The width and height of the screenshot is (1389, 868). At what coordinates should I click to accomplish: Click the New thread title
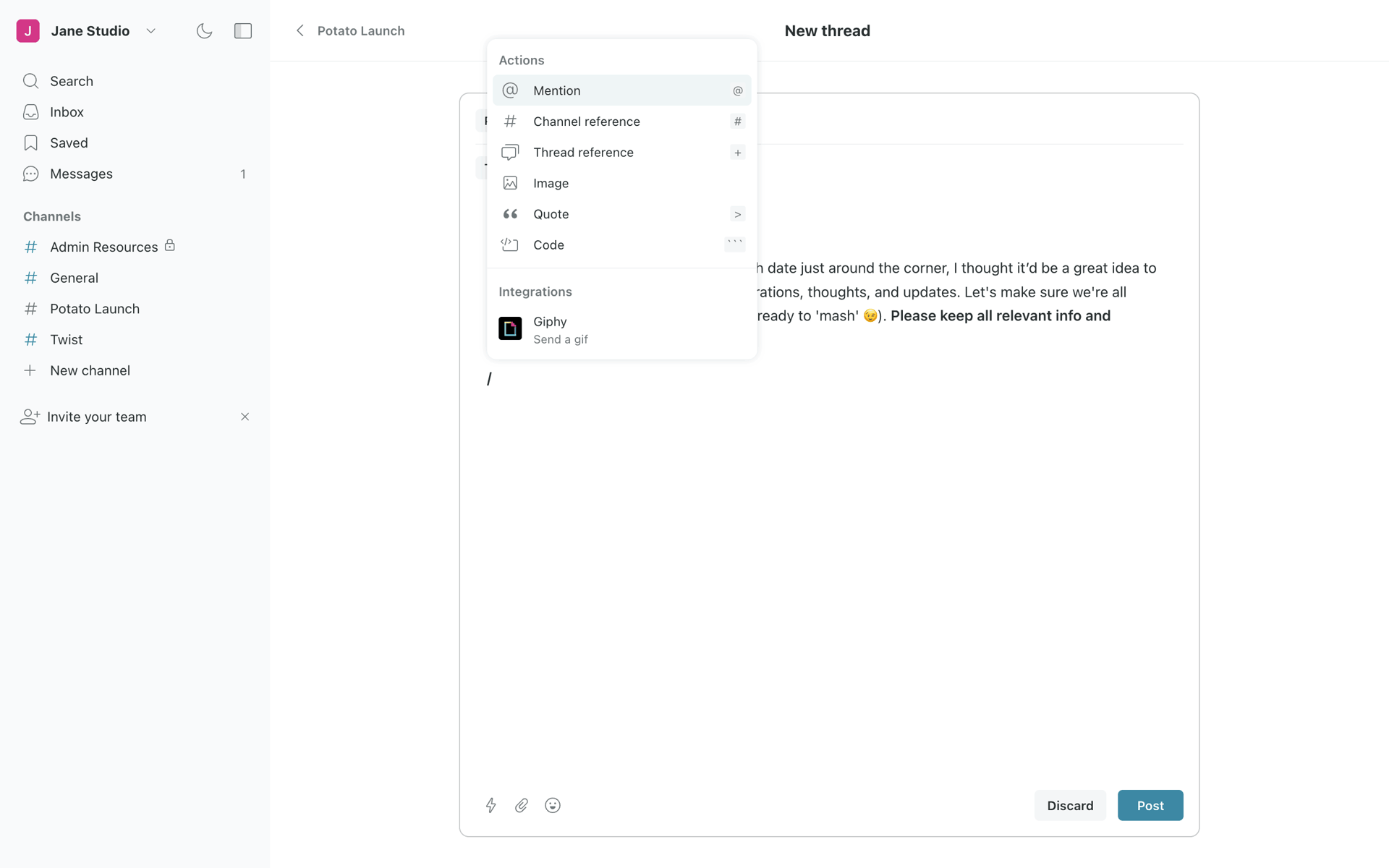(x=828, y=31)
